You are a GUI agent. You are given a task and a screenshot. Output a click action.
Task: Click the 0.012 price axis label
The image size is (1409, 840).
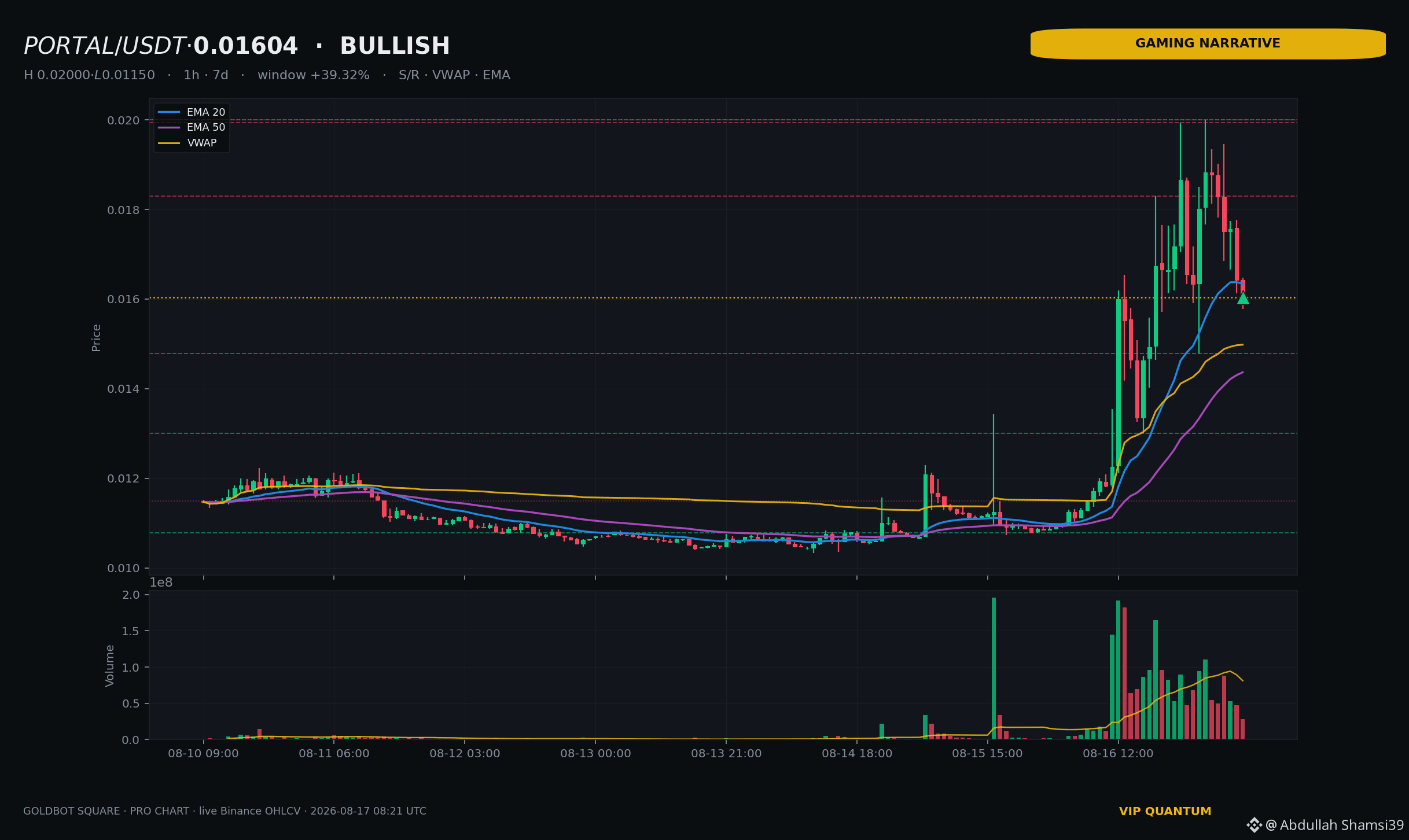coord(123,478)
